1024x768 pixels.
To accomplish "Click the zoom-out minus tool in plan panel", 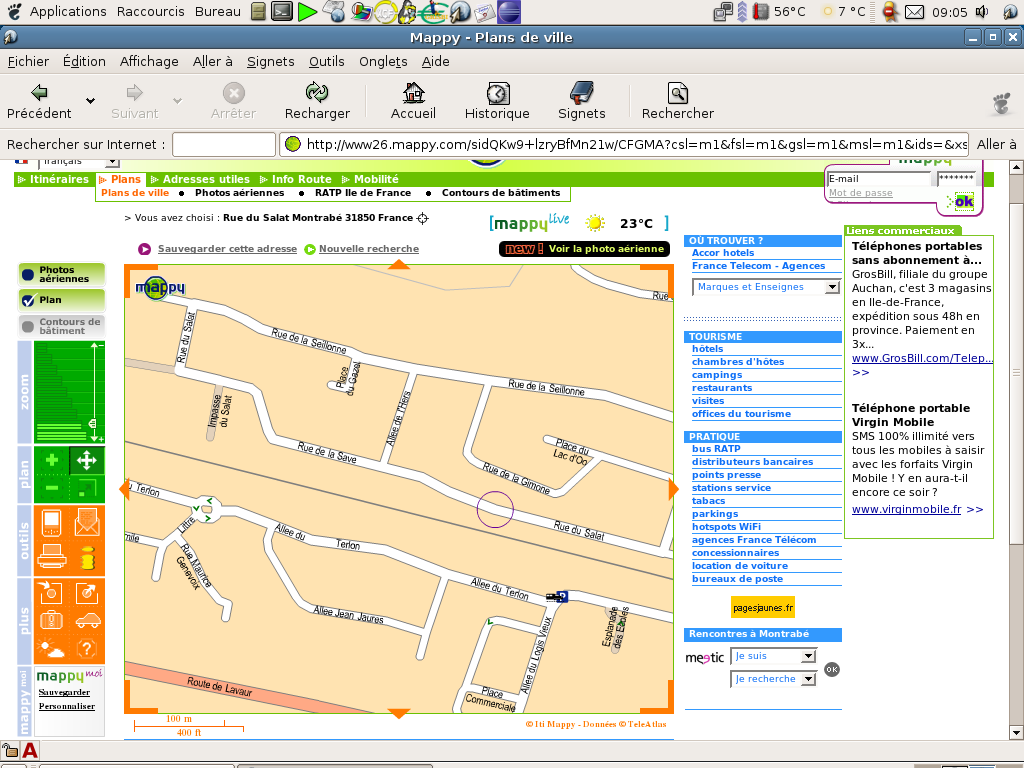I will (x=52, y=487).
